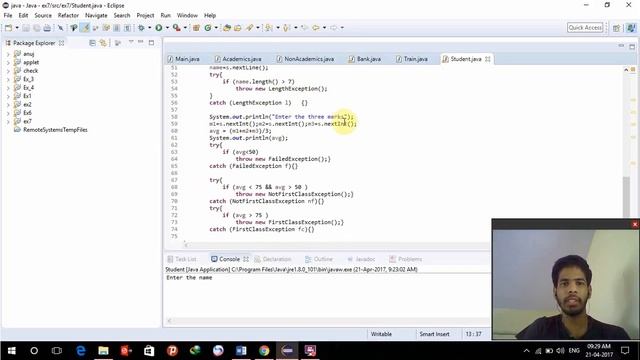Switch to the Main.java tab

(183, 59)
